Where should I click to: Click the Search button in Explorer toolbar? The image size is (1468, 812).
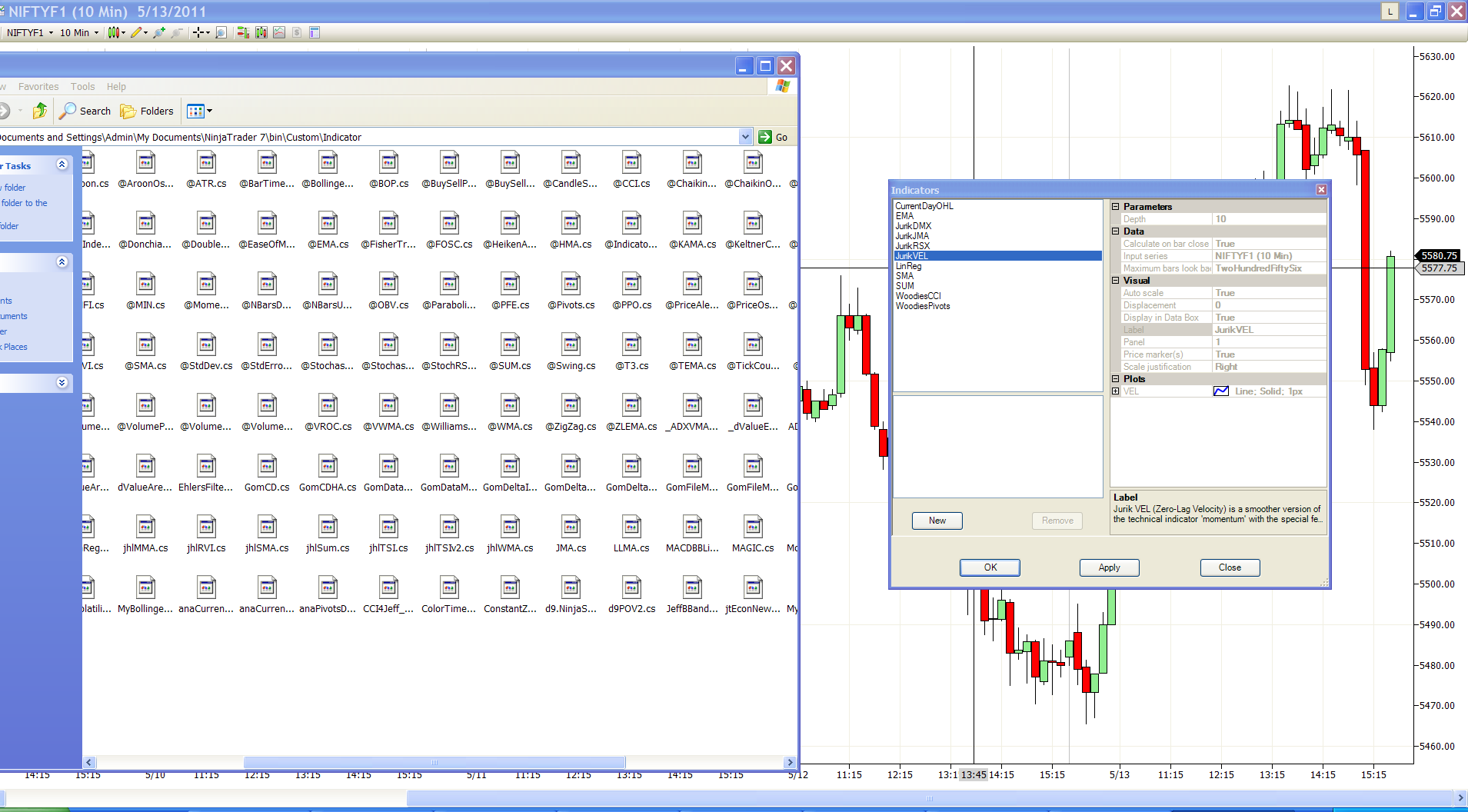pos(85,111)
